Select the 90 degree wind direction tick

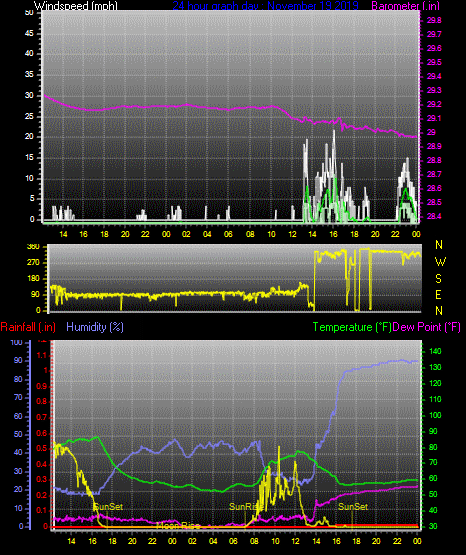(35, 294)
